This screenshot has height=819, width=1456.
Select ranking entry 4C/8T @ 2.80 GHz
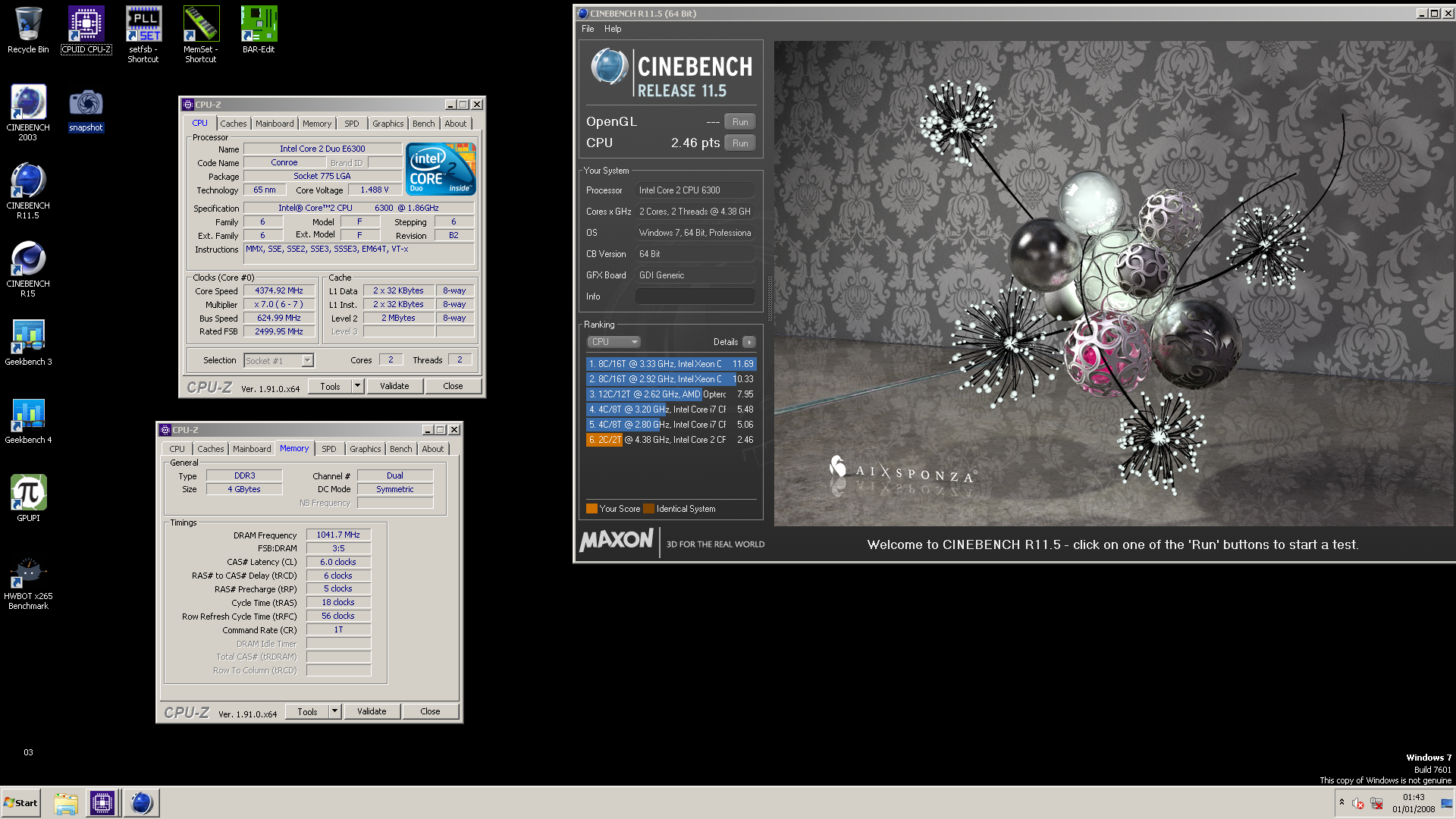tap(671, 425)
